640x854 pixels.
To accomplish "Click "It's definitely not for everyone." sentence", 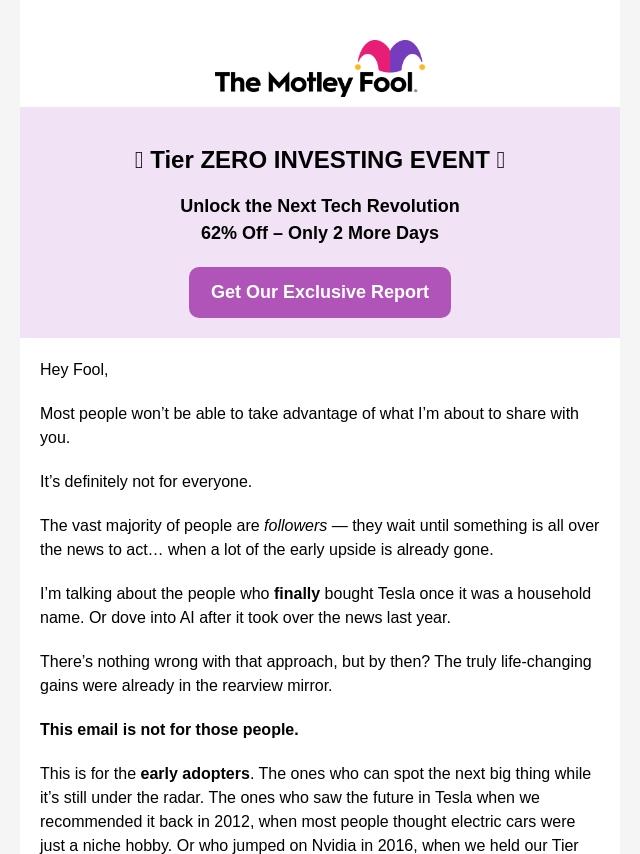I will 146,482.
